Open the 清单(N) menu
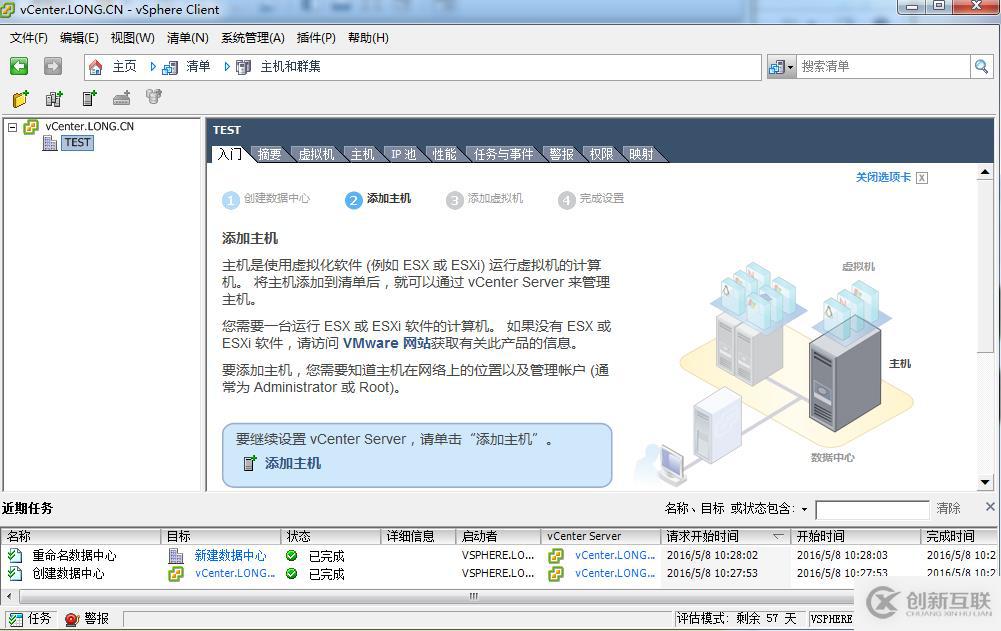Image resolution: width=1001 pixels, height=631 pixels. [x=188, y=38]
